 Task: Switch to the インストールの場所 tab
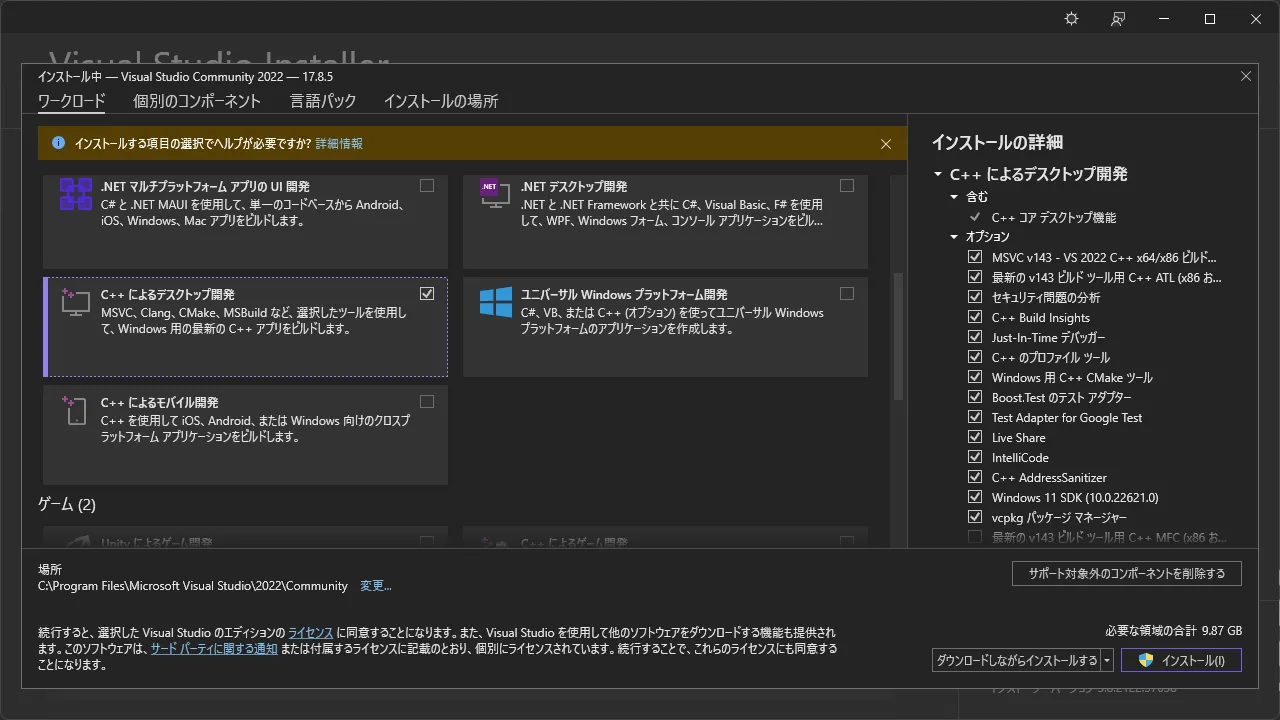coord(441,102)
